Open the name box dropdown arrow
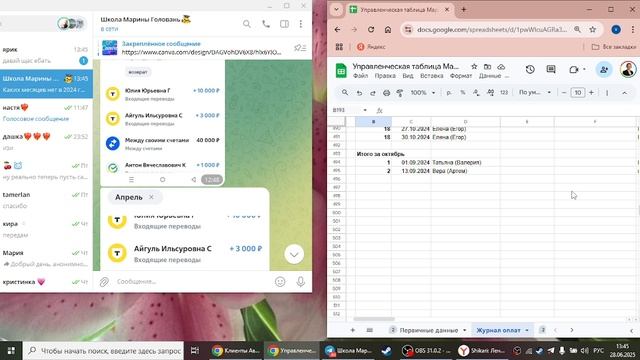The height and width of the screenshot is (360, 640). tap(365, 110)
